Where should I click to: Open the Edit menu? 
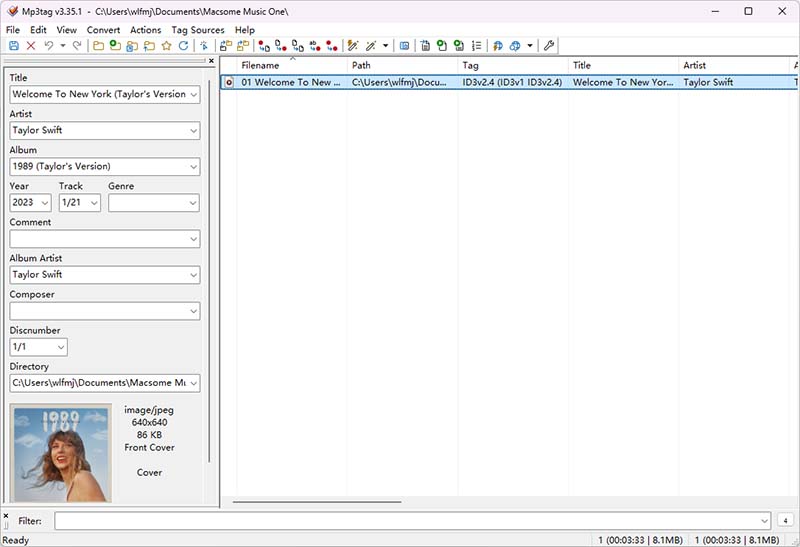pos(38,30)
